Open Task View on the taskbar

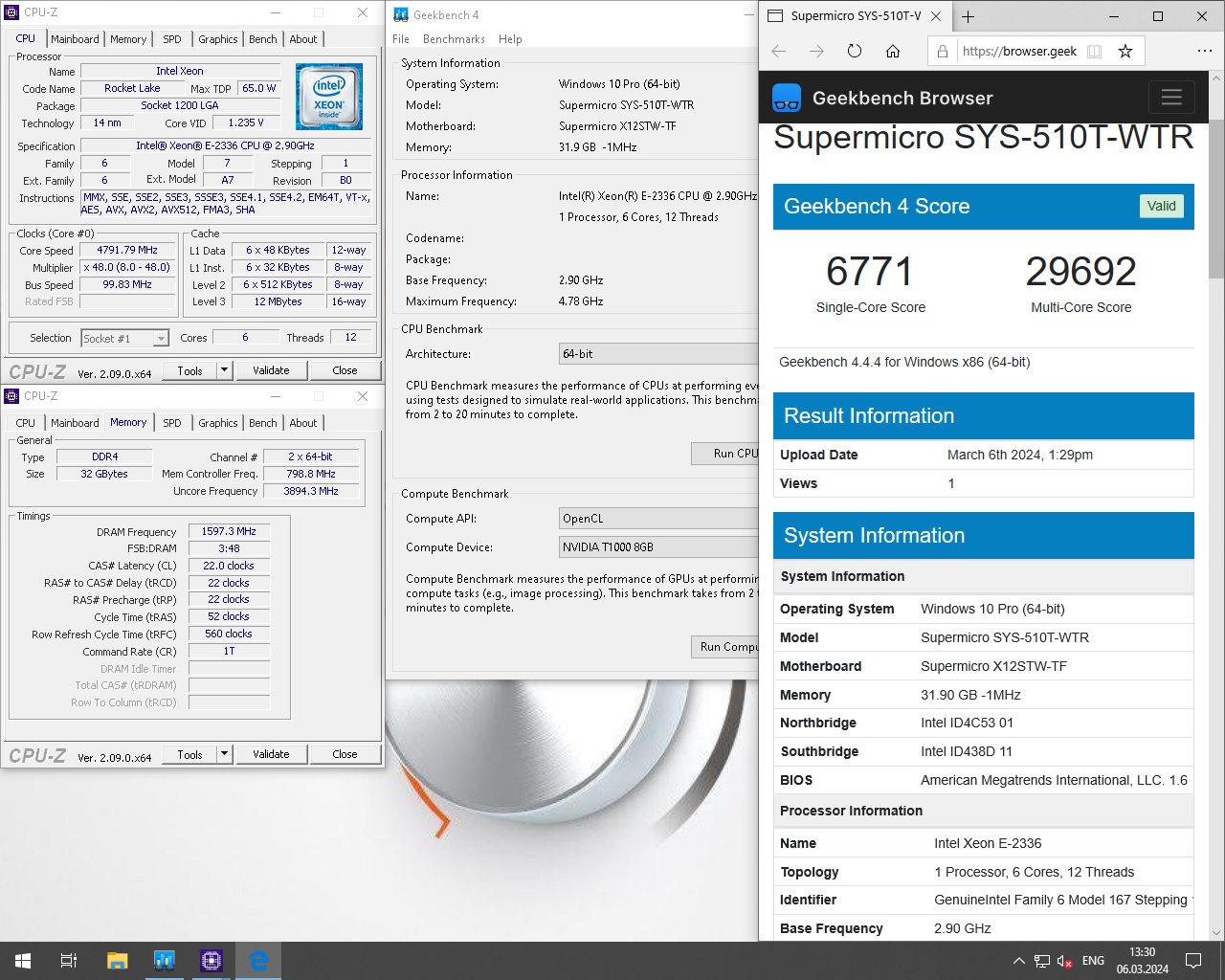click(x=69, y=961)
